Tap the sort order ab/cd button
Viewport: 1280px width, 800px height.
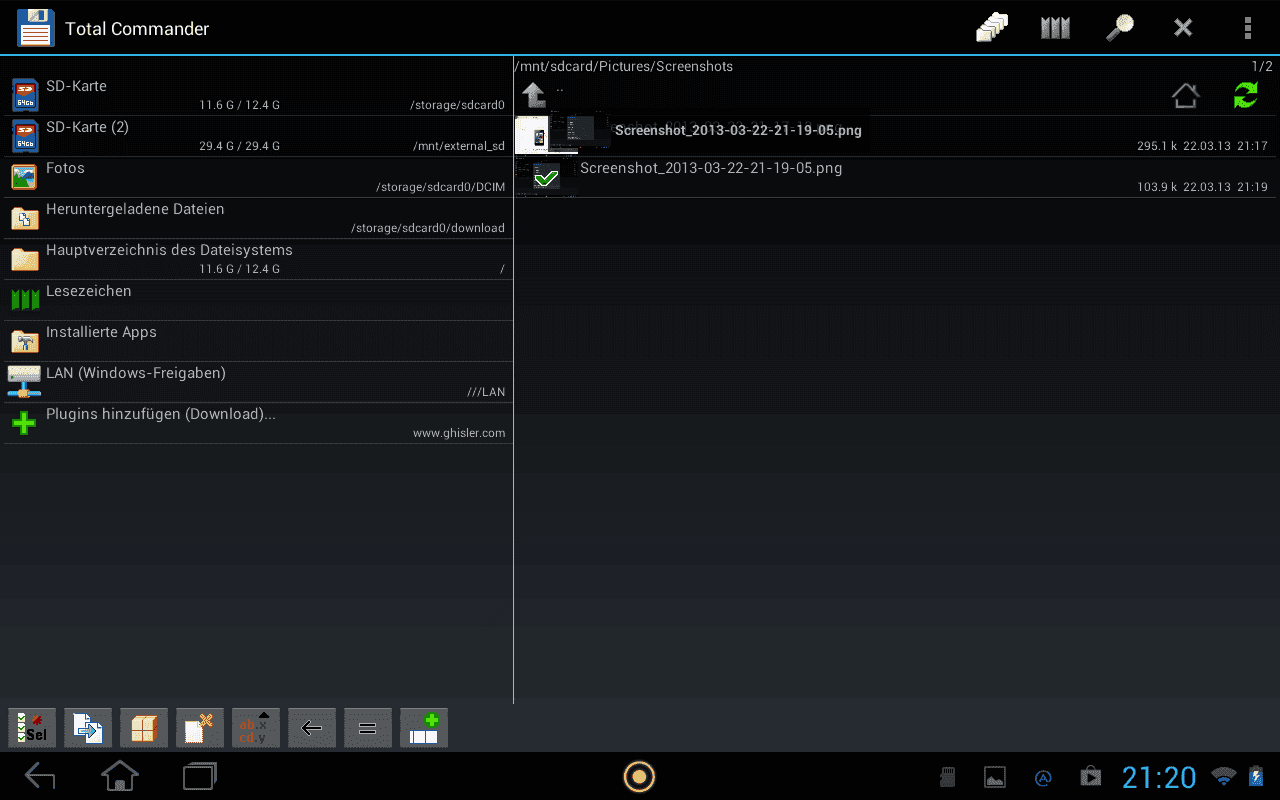(x=256, y=728)
